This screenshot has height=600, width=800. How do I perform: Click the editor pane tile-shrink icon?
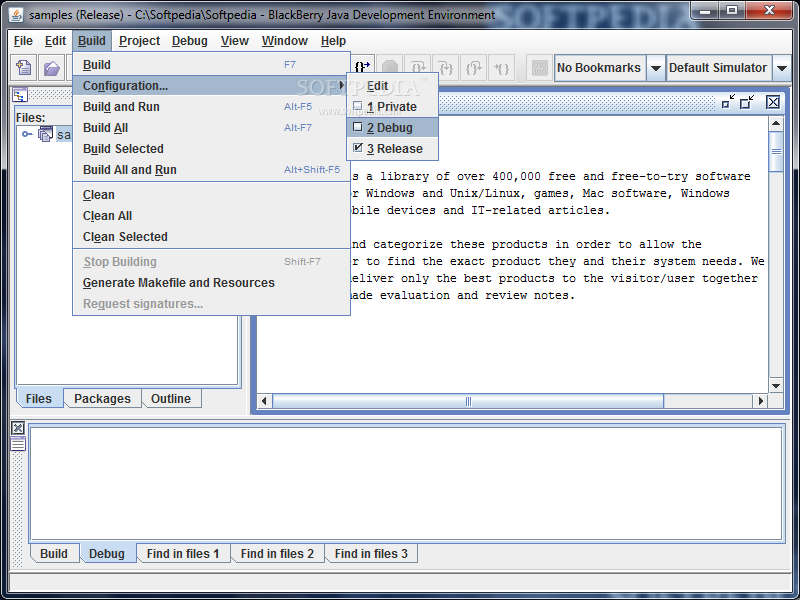click(x=728, y=102)
